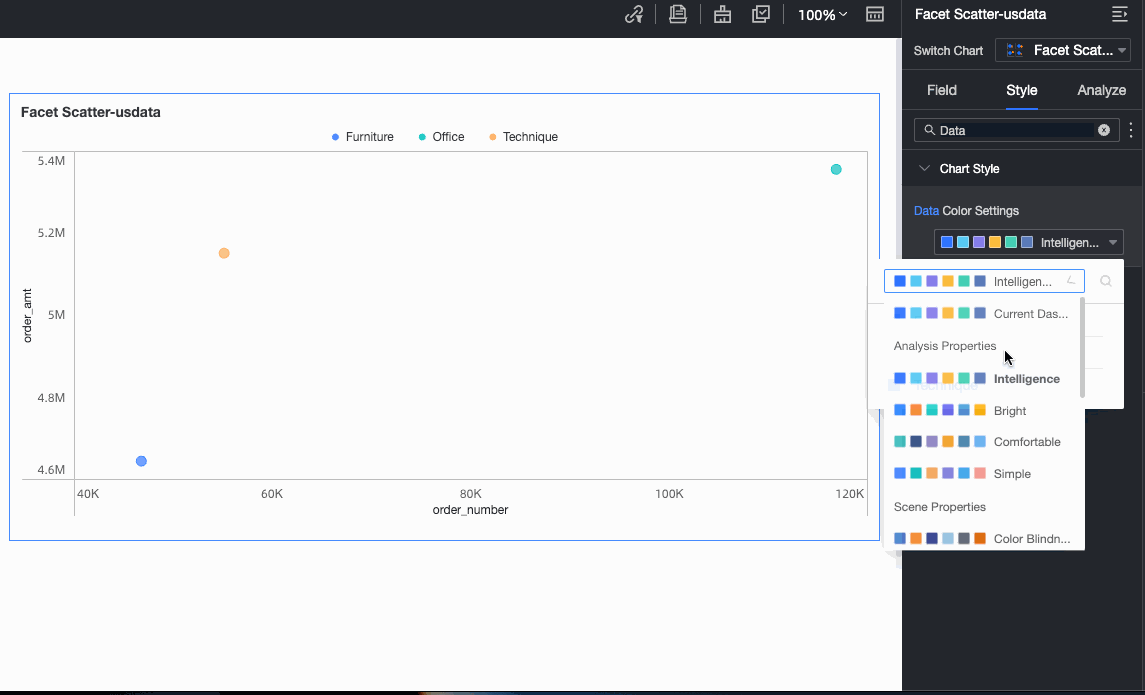Click the blue Furniture data point

(x=142, y=461)
